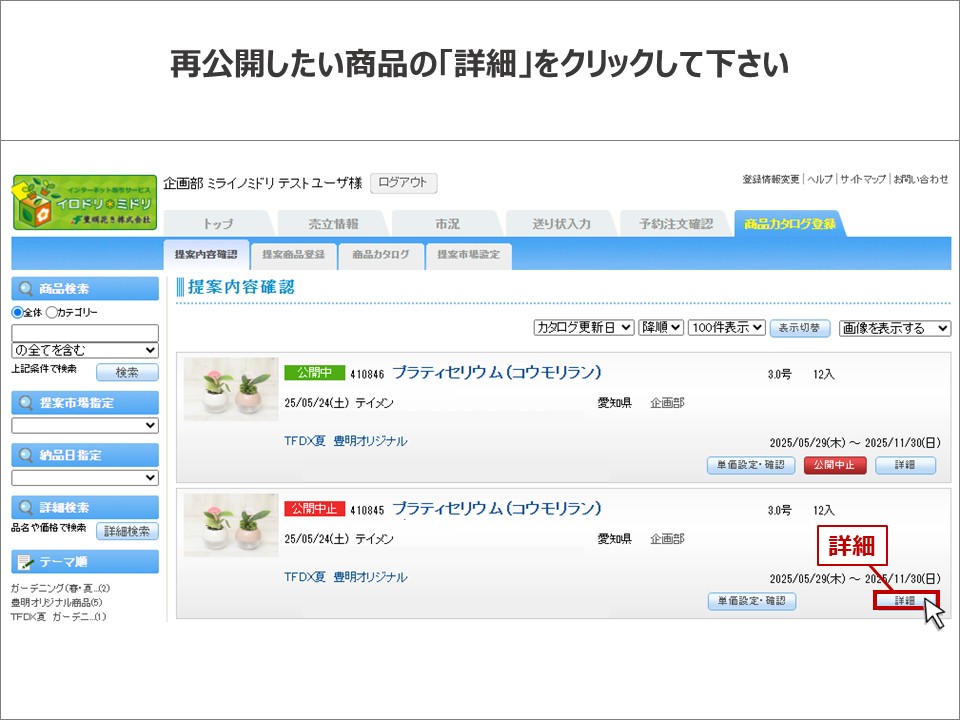960x720 pixels.
Task: Open the 画像を表示する dropdown
Action: tap(895, 328)
